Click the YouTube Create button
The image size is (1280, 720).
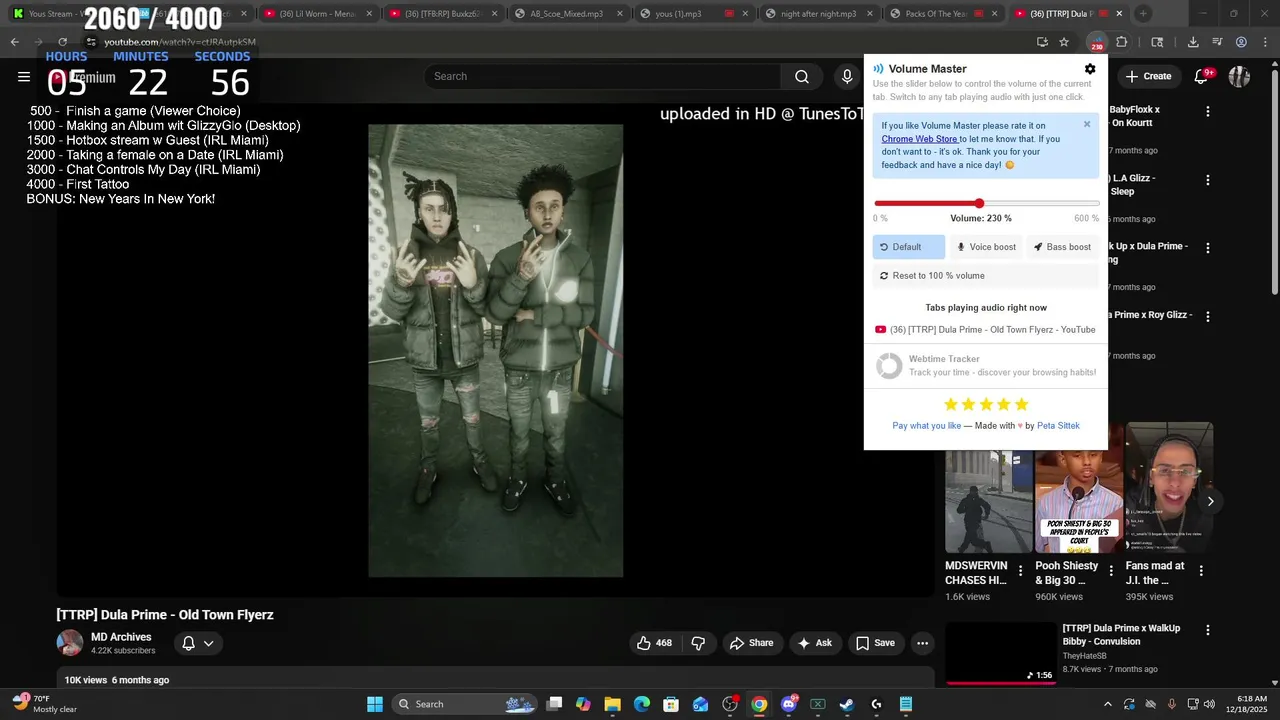tap(1148, 76)
